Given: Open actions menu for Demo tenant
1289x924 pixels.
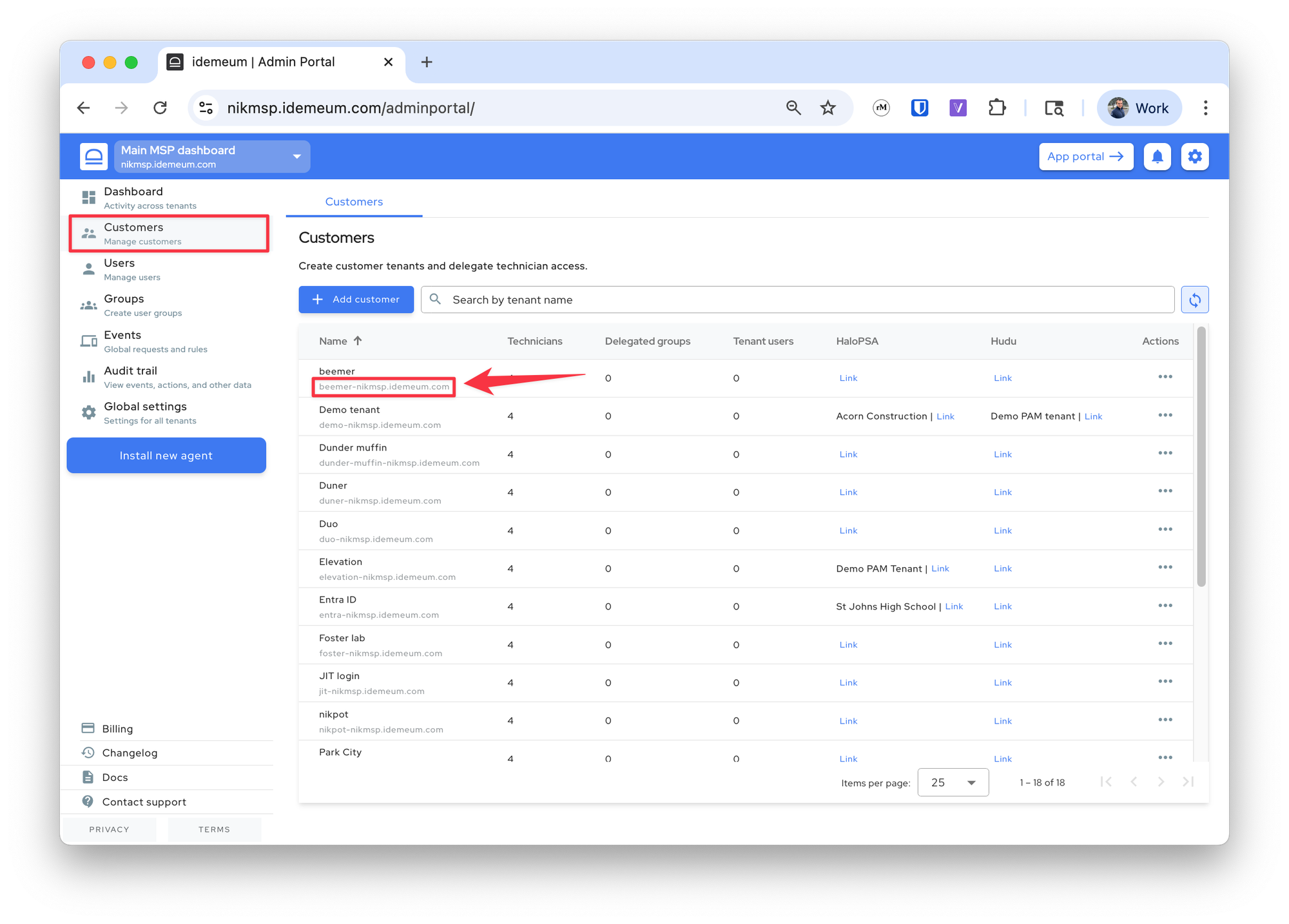Looking at the screenshot, I should 1165,415.
